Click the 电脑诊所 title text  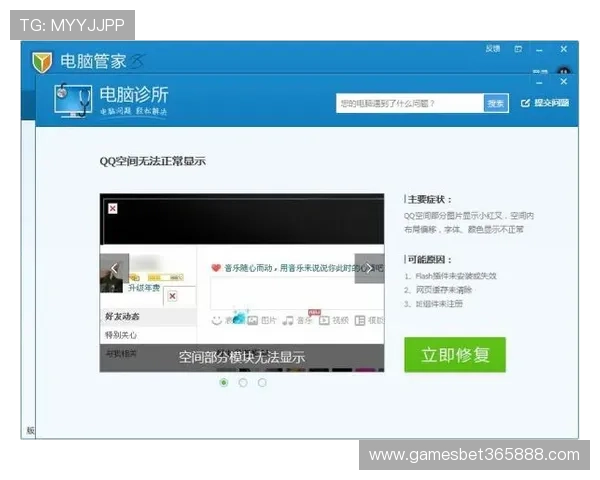[x=134, y=95]
